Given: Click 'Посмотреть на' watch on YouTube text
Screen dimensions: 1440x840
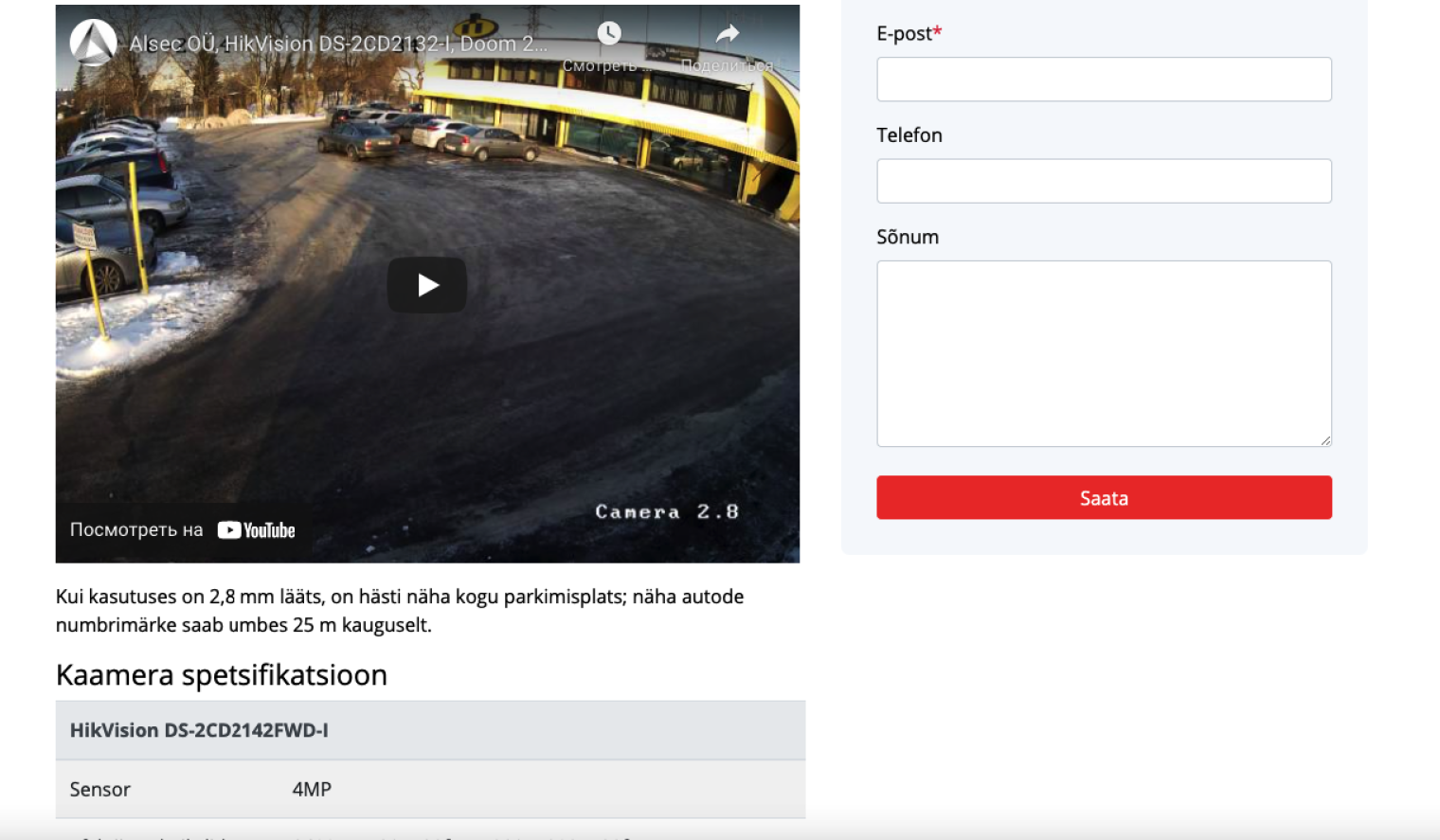Looking at the screenshot, I should click(136, 530).
